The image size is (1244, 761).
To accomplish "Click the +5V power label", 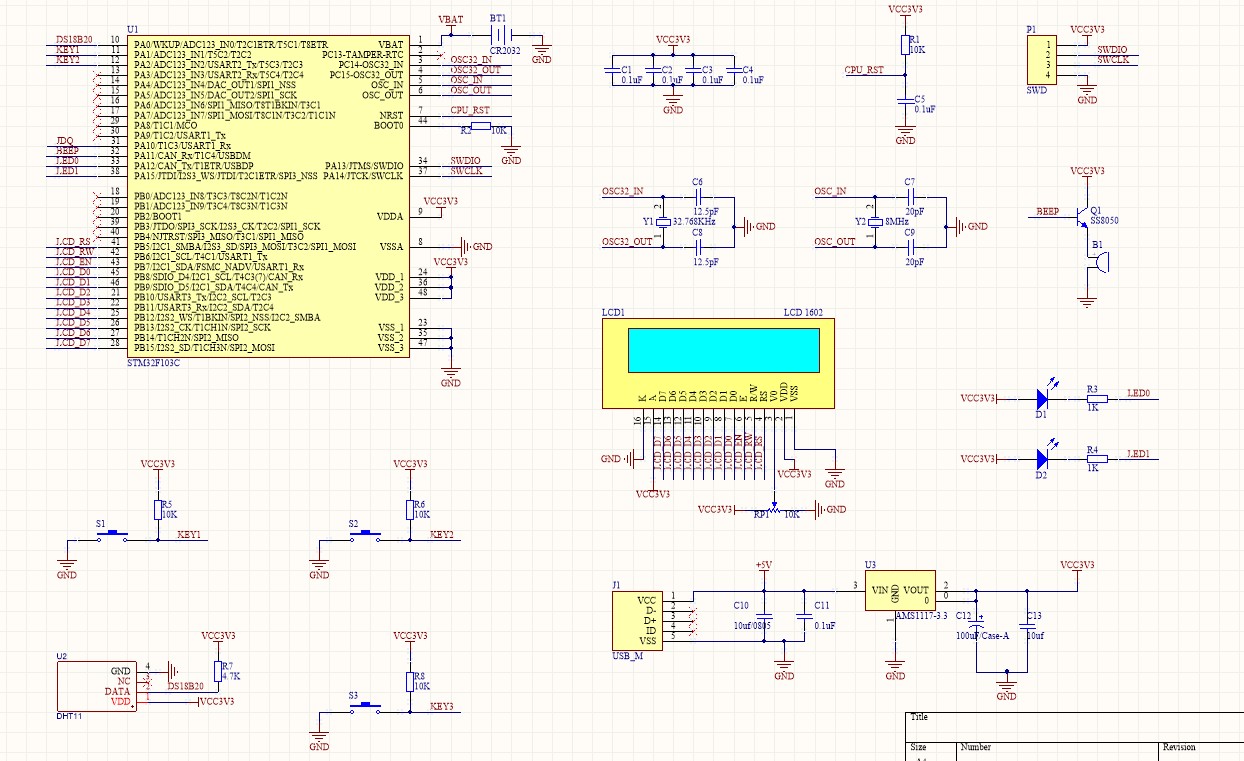I will tap(763, 565).
